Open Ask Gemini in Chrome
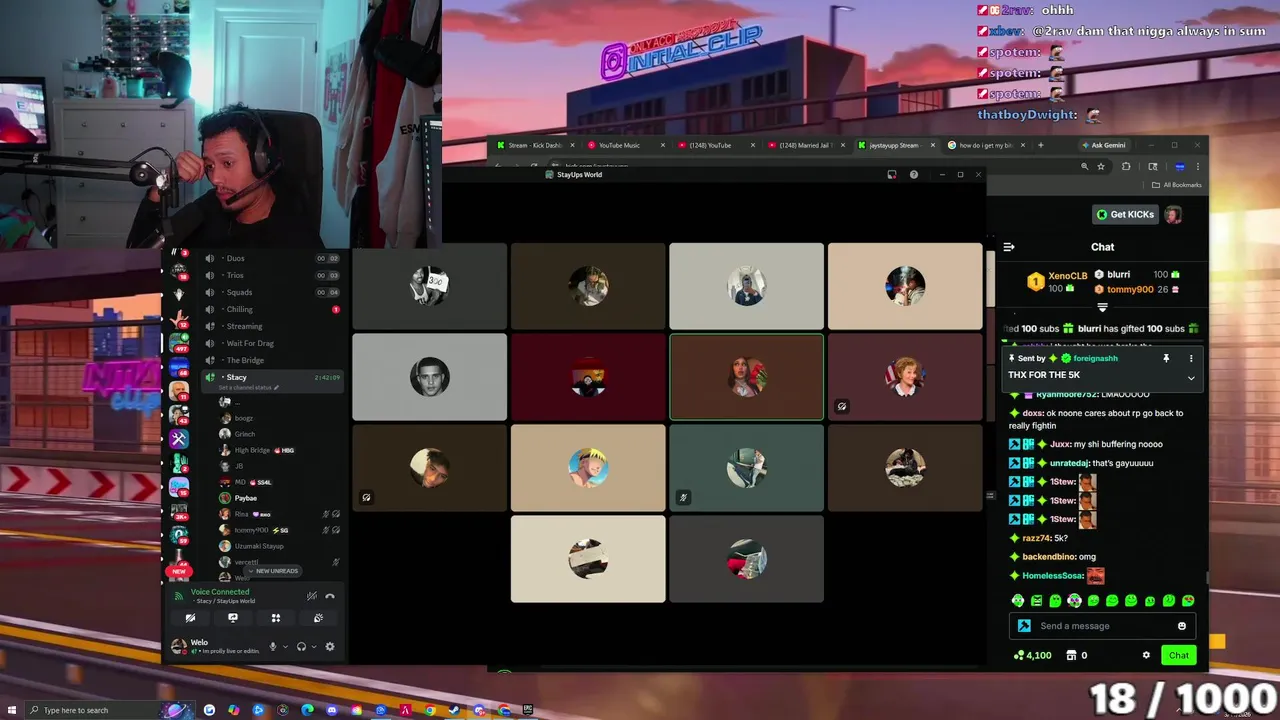 tap(1104, 145)
